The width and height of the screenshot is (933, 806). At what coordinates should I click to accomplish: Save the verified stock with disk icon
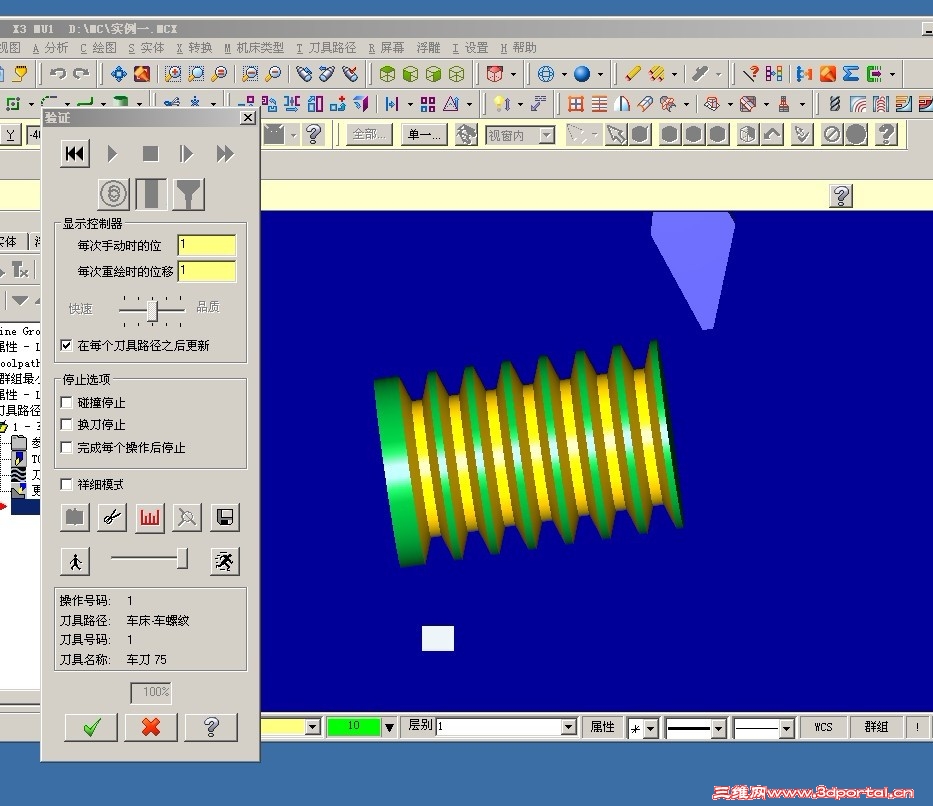[x=225, y=517]
